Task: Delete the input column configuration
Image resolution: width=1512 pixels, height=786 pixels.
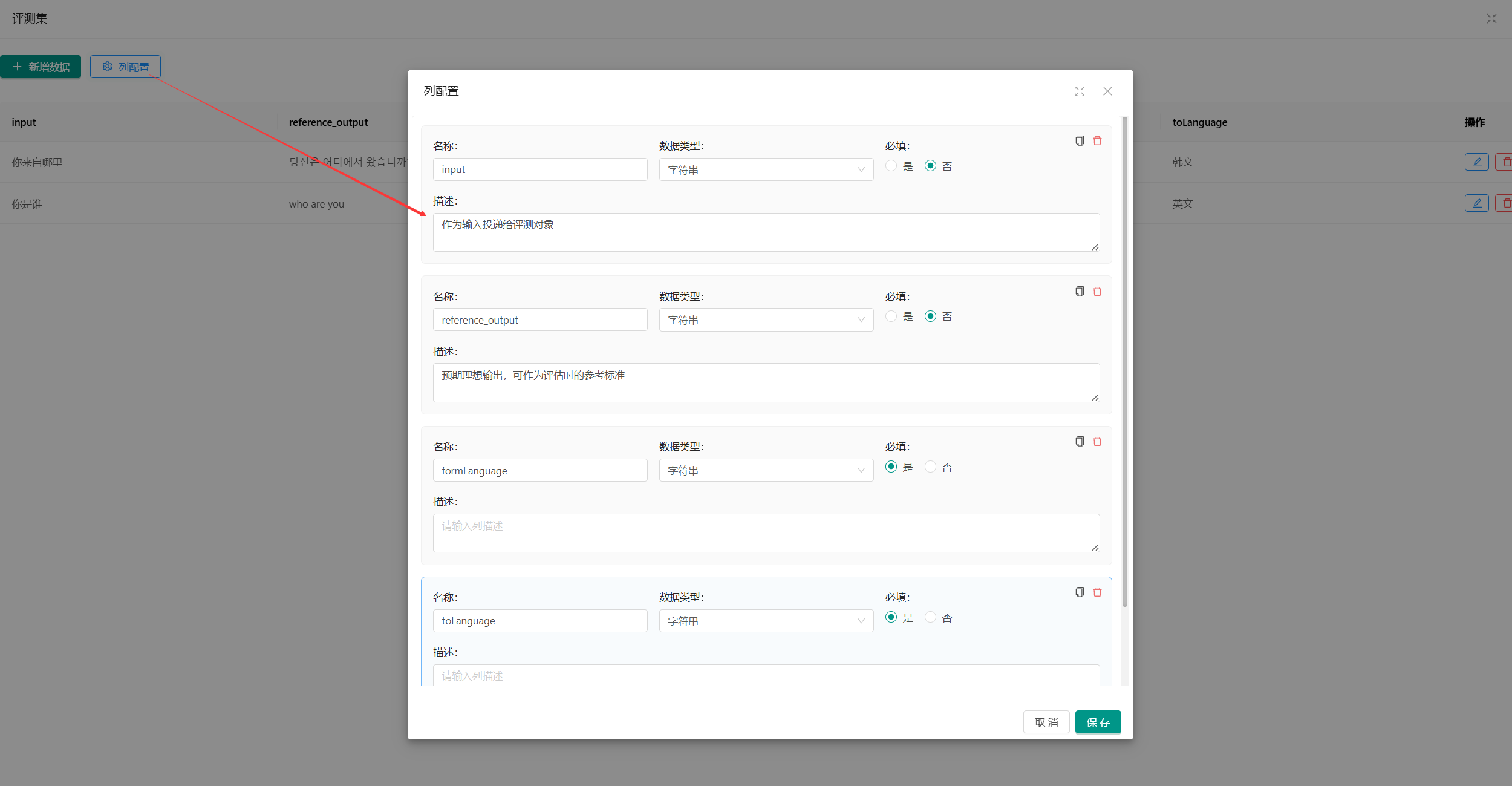Action: point(1097,141)
